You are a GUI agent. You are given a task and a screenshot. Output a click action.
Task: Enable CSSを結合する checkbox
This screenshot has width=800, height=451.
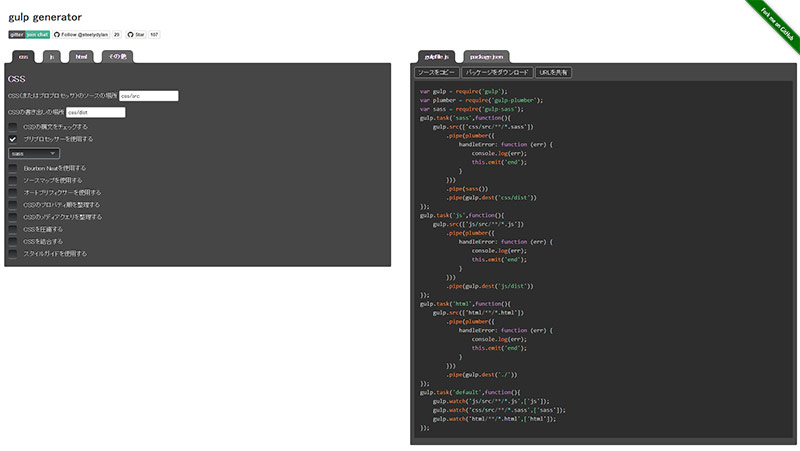(13, 241)
